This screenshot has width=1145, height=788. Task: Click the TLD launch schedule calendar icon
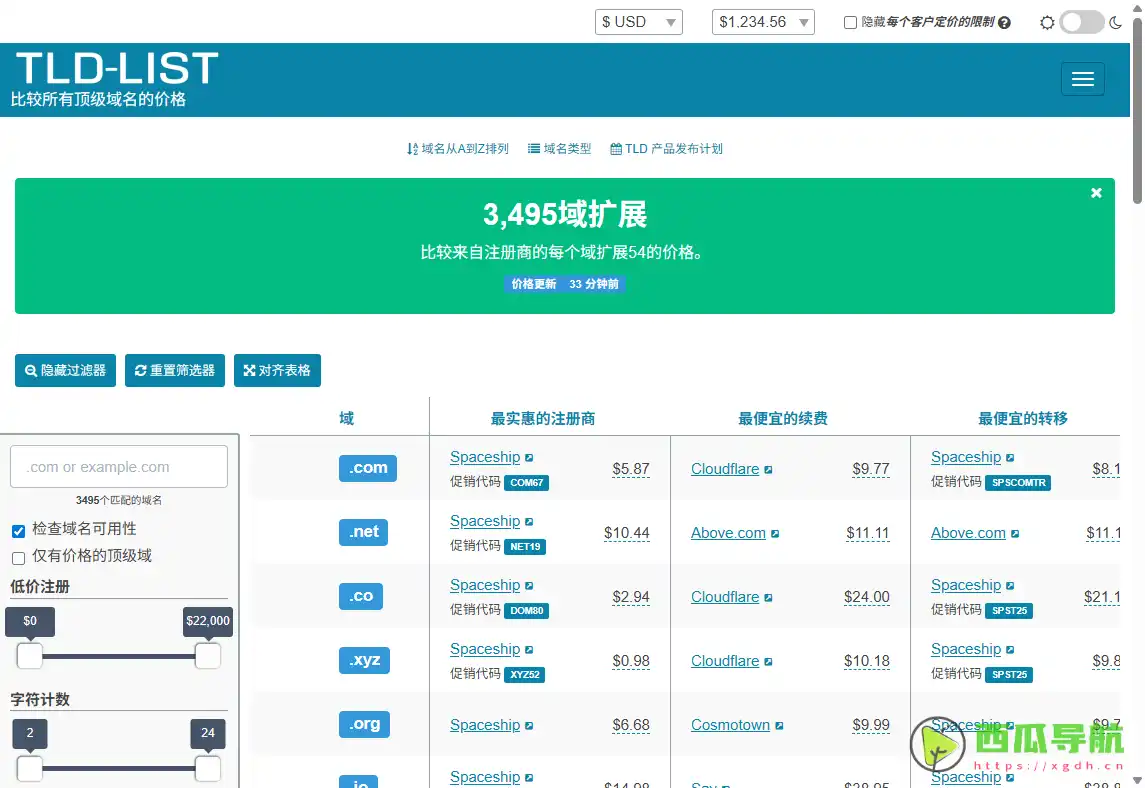617,148
